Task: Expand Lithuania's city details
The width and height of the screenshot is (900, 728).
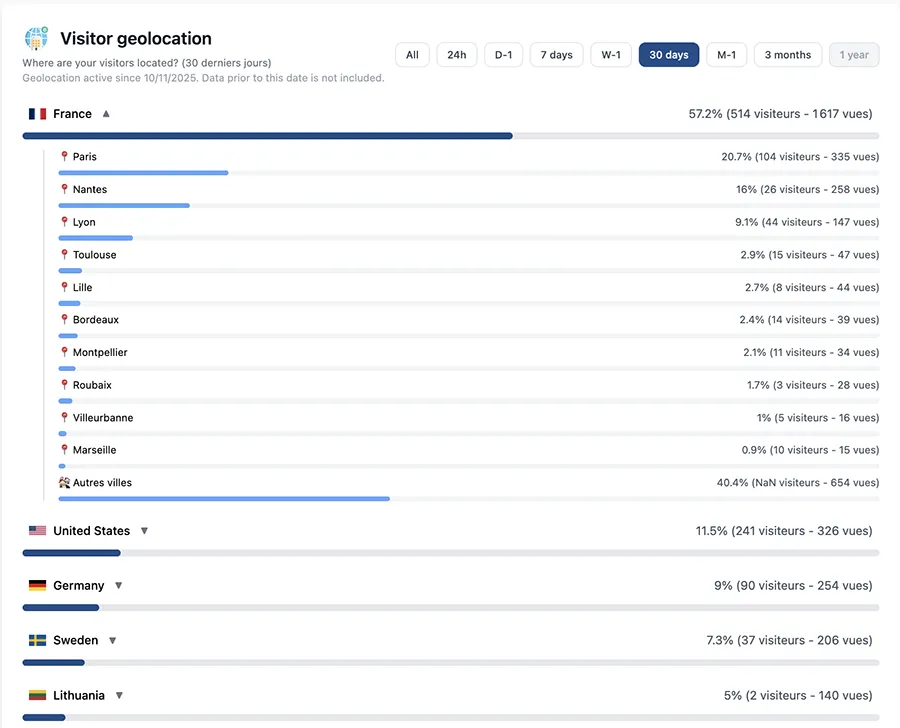Action: (x=119, y=696)
